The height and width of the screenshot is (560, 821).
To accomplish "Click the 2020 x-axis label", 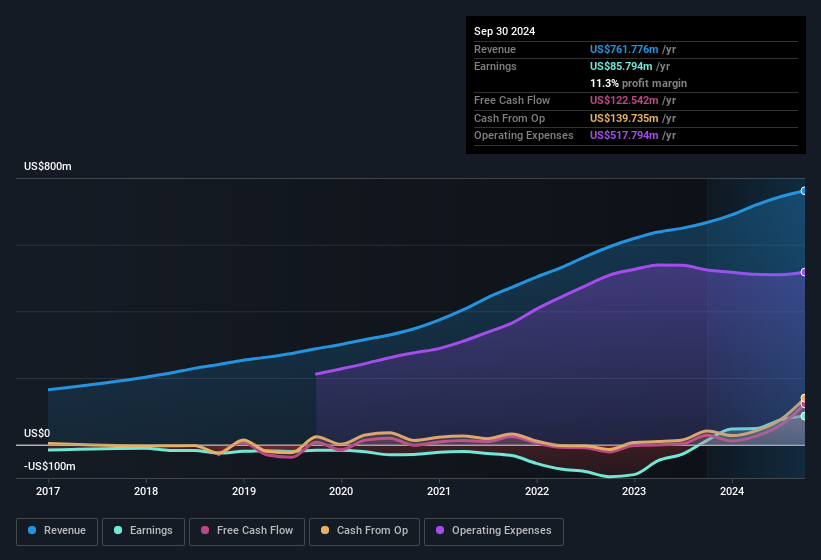I will (341, 491).
